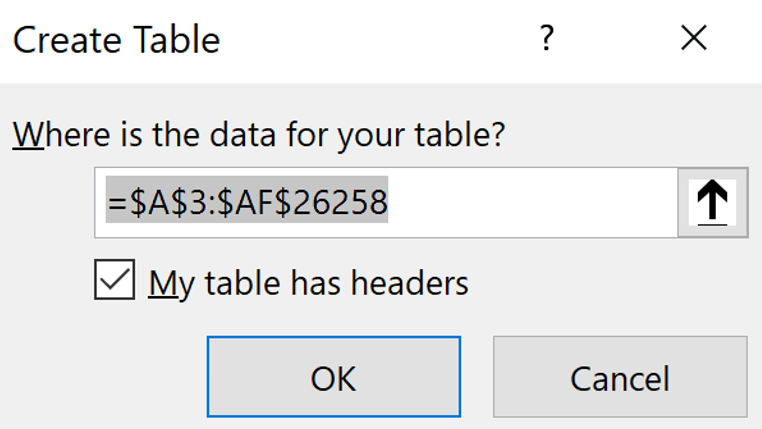Image resolution: width=762 pixels, height=429 pixels.
Task: Click the underlined W in Where label
Action: click(28, 135)
